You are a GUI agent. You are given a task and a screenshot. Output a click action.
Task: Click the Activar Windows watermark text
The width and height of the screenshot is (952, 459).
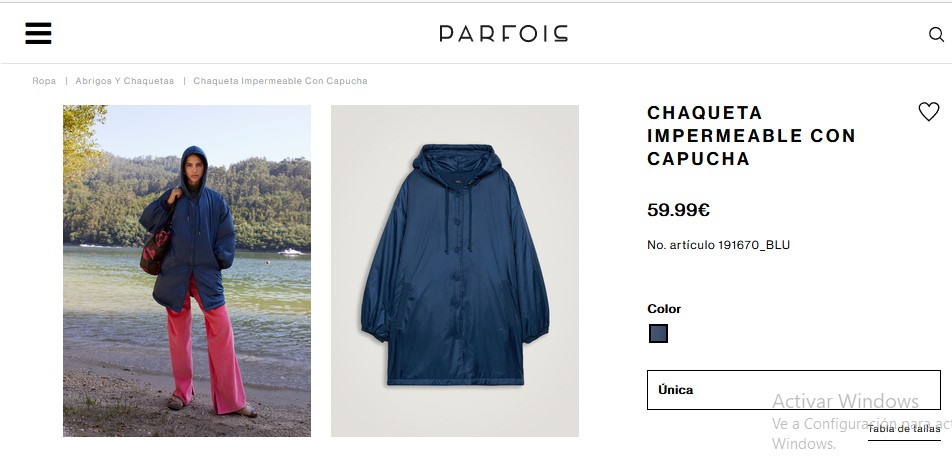pyautogui.click(x=845, y=401)
